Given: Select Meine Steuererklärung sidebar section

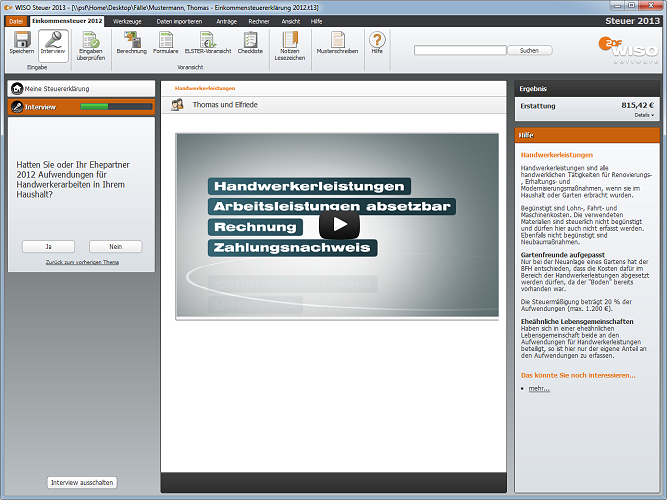Looking at the screenshot, I should 81,89.
